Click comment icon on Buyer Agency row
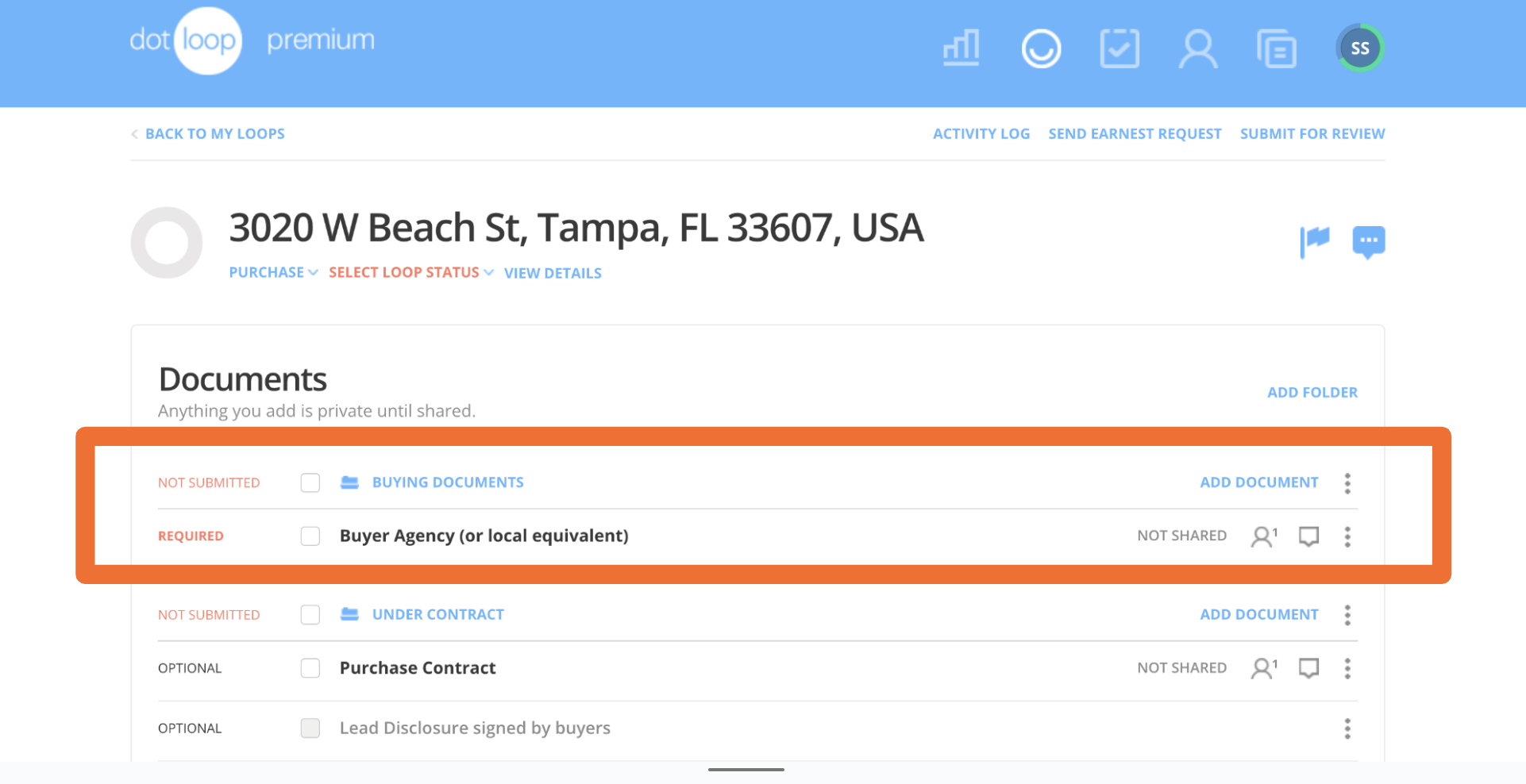1526x784 pixels. click(x=1308, y=536)
